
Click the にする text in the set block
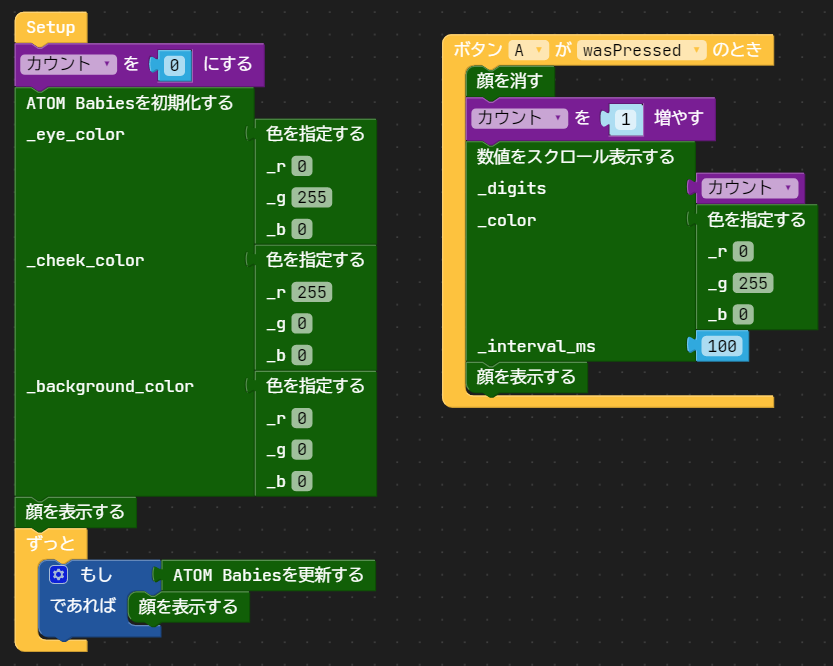coord(228,64)
